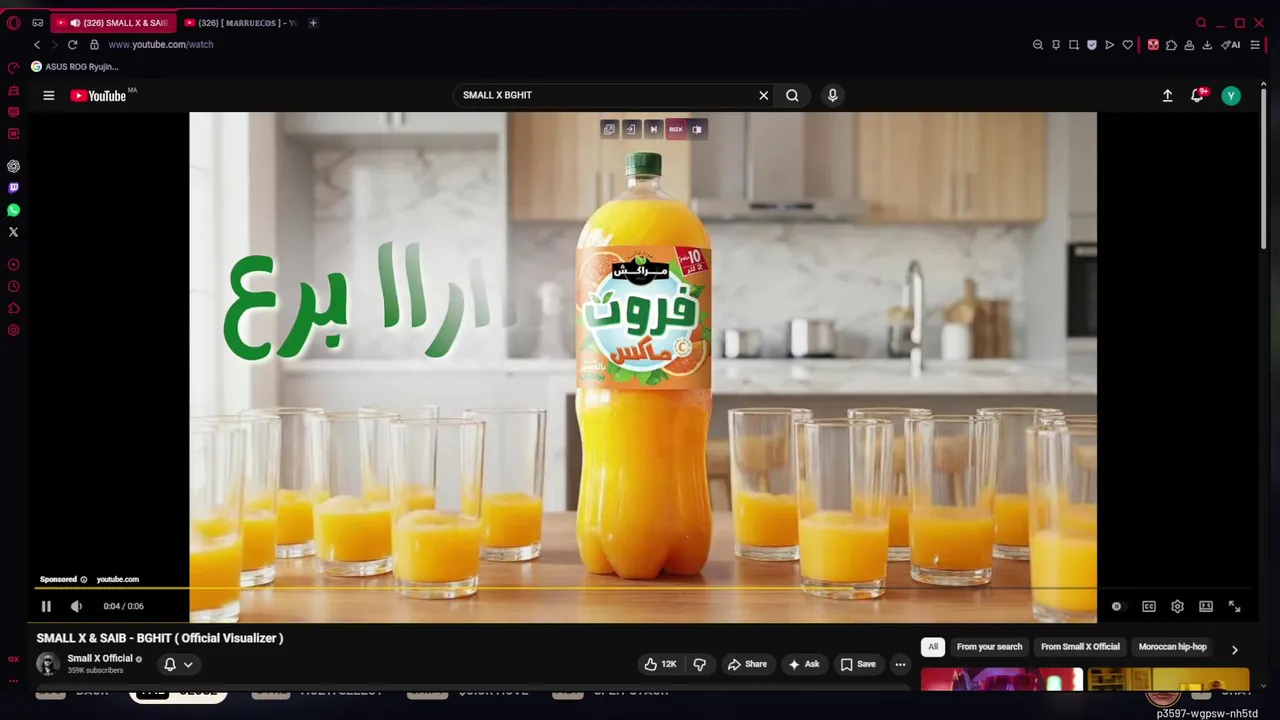This screenshot has width=1280, height=720.
Task: Click the Share button
Action: coord(747,664)
